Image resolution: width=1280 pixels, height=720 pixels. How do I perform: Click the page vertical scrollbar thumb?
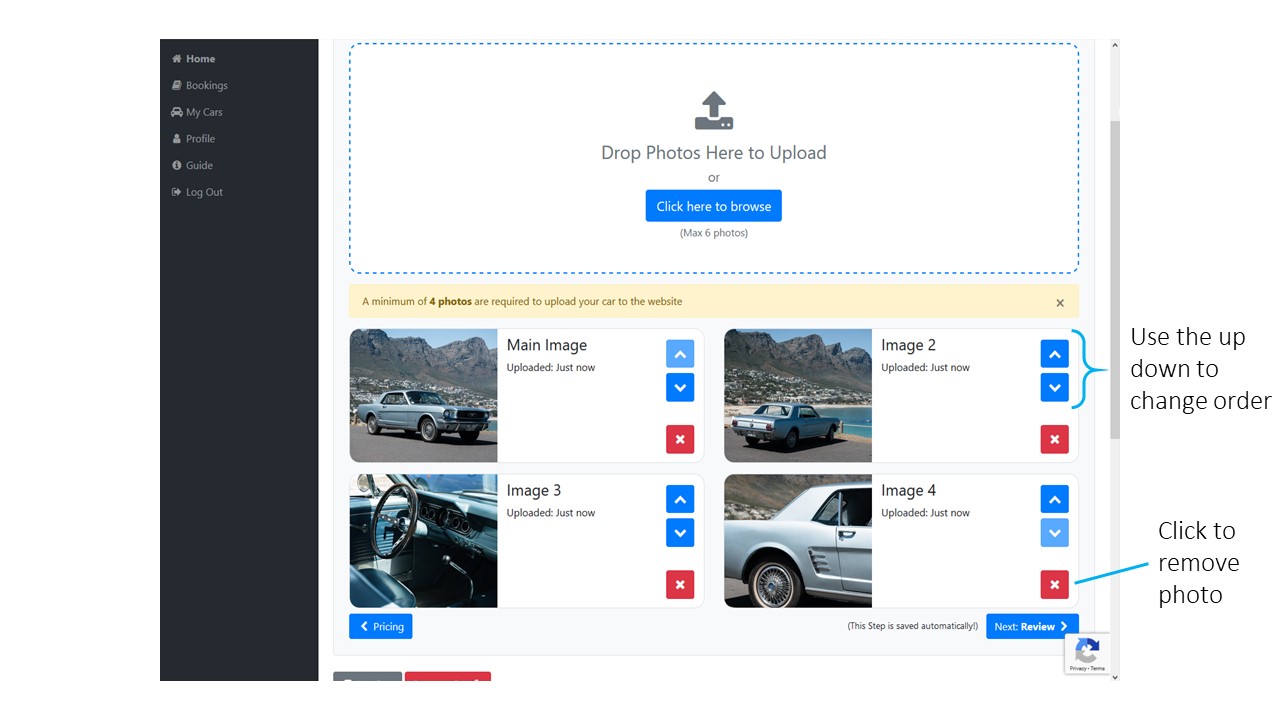tap(1115, 280)
